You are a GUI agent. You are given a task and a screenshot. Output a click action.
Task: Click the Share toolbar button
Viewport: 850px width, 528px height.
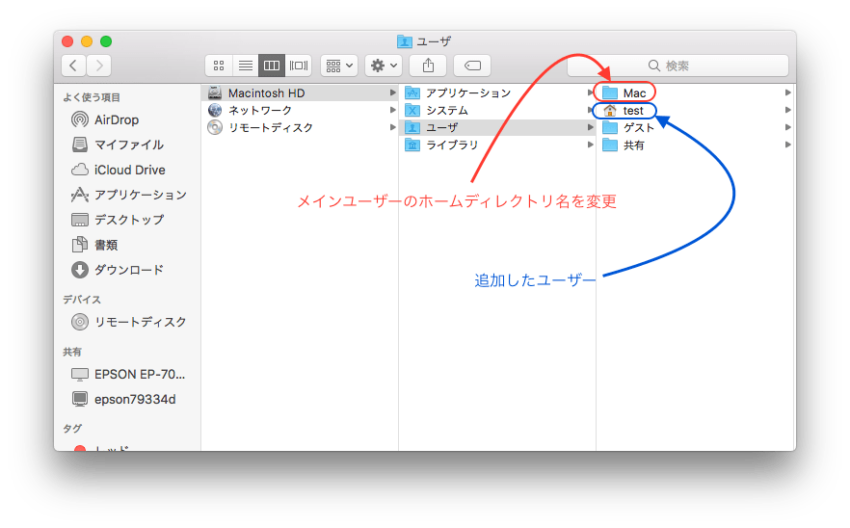click(428, 66)
